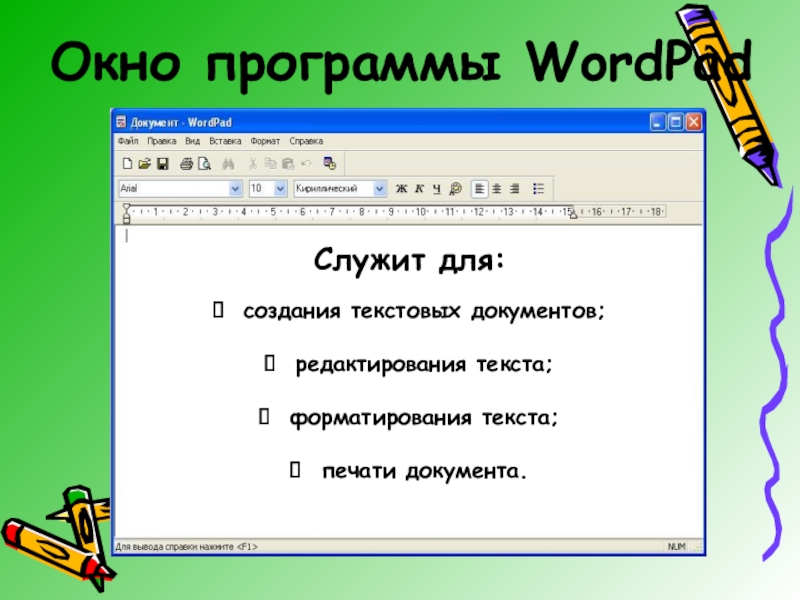The height and width of the screenshot is (600, 800).
Task: Click the right margin marker on ruler
Action: coord(573,214)
